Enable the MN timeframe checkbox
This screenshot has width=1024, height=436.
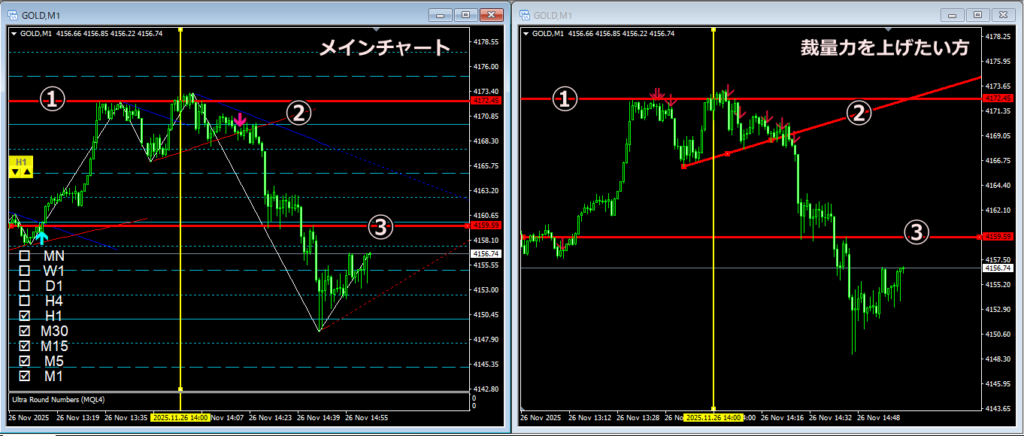point(24,256)
